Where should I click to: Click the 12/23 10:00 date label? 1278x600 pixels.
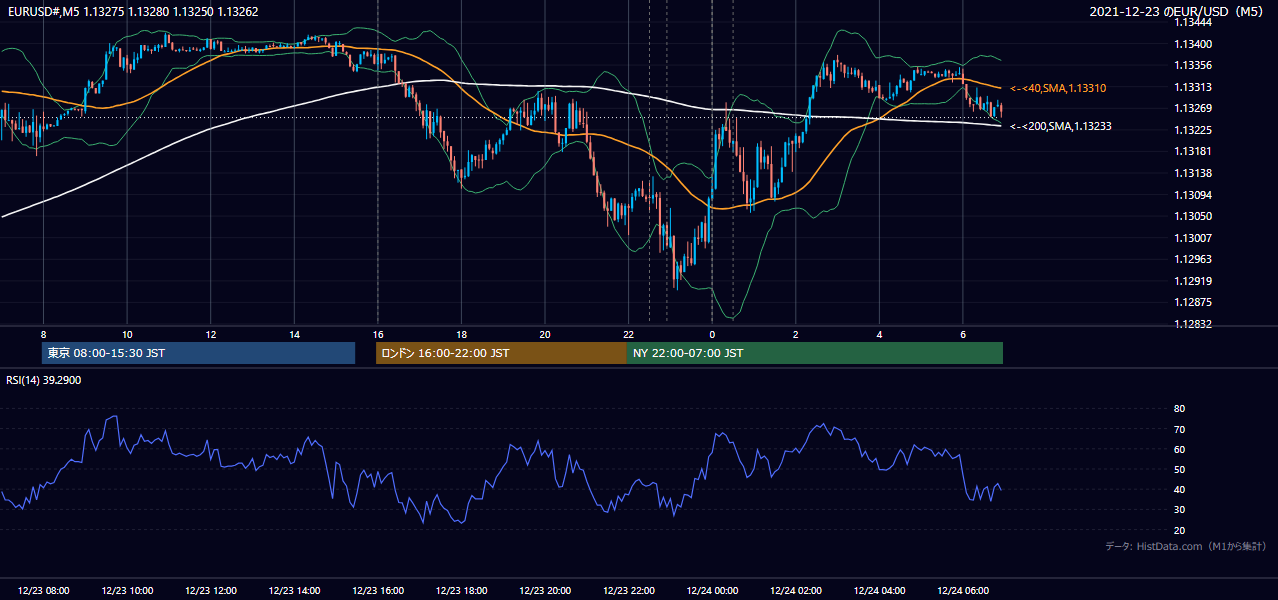[127, 591]
